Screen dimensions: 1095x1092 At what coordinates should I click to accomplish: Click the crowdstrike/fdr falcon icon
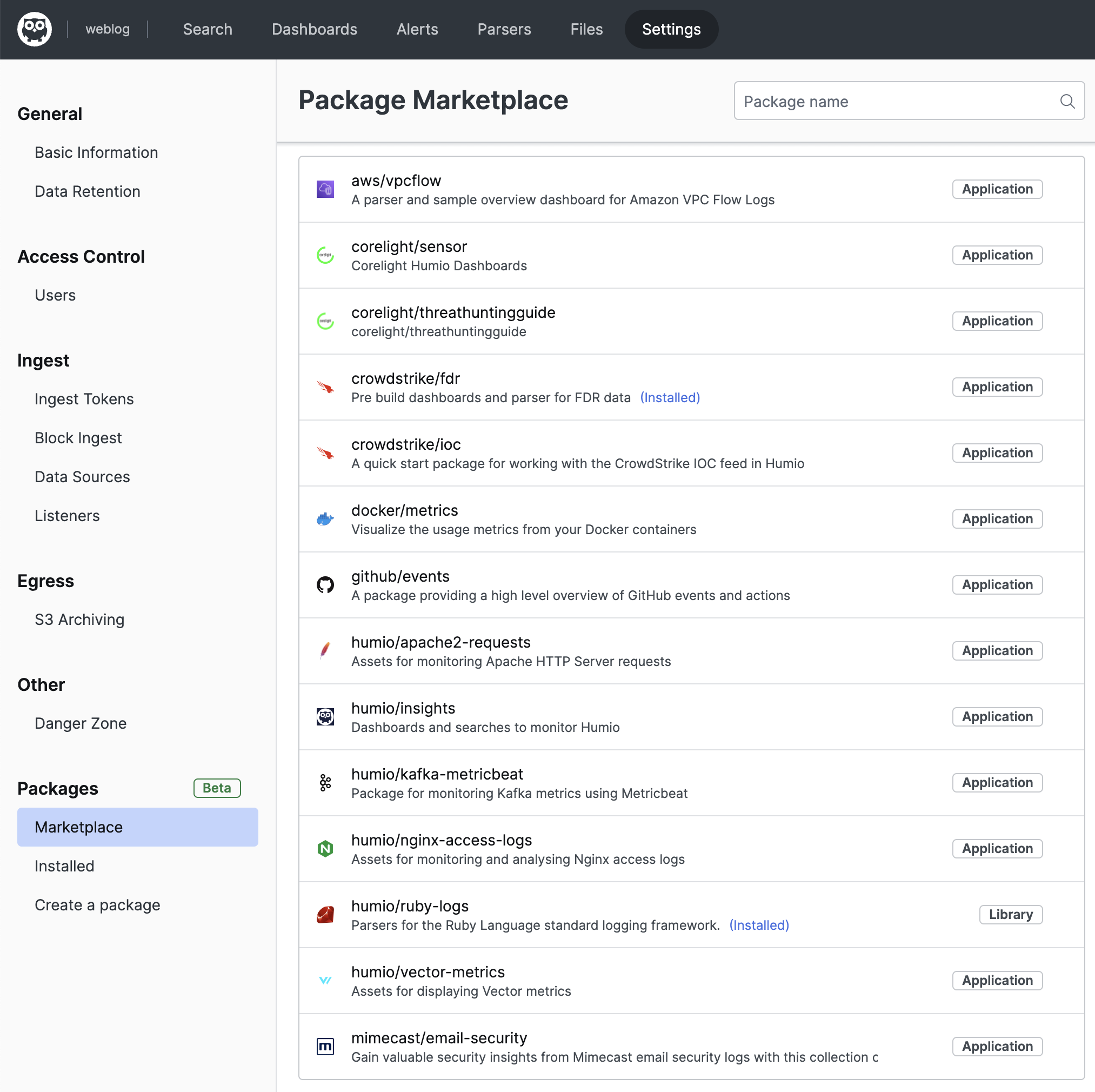point(325,387)
